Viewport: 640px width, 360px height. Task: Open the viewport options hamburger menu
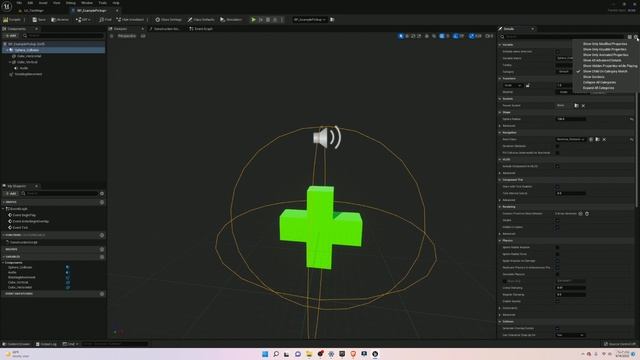point(111,36)
